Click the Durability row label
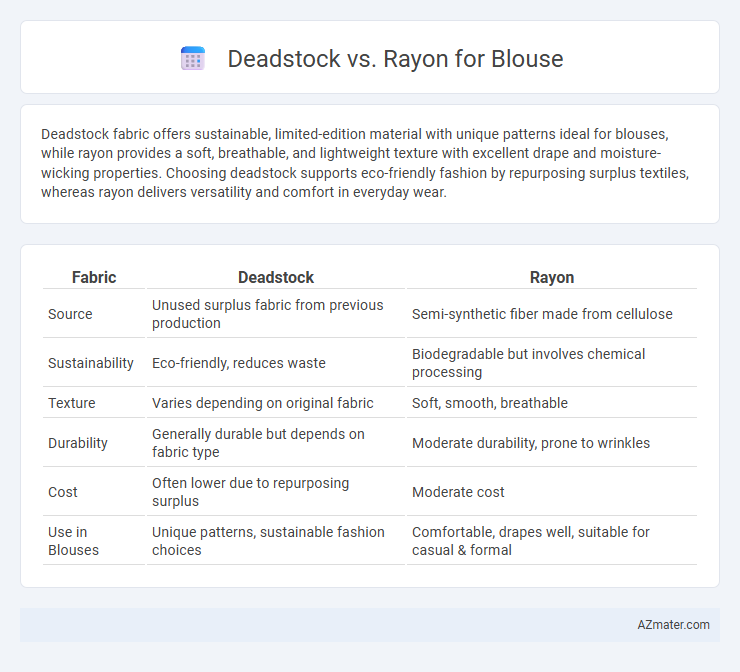 [x=78, y=443]
